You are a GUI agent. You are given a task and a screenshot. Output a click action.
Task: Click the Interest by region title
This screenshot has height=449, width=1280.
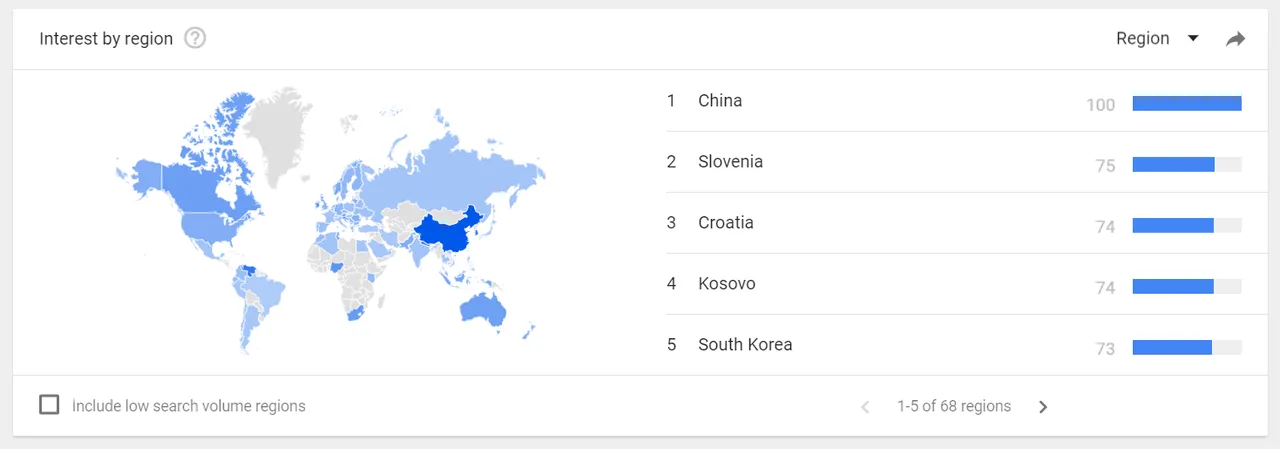(106, 39)
